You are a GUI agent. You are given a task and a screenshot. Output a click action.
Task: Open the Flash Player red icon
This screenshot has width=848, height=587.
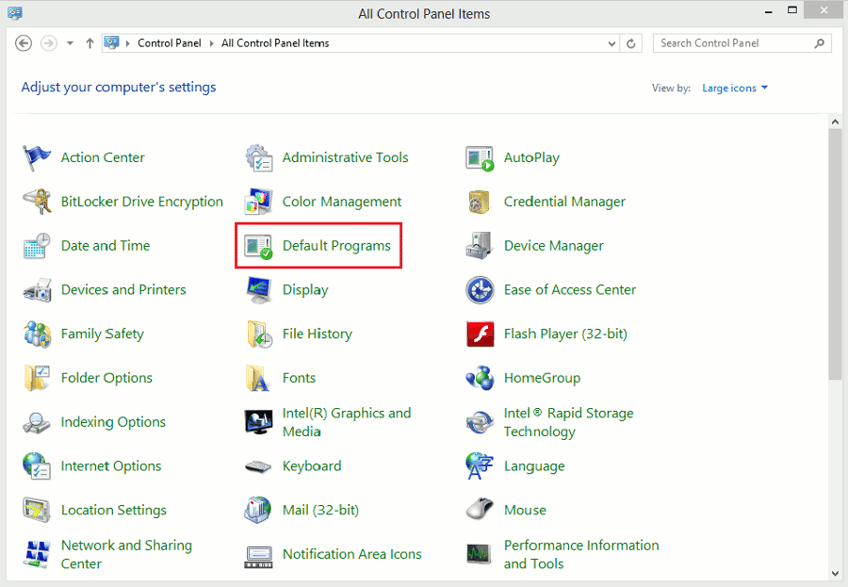480,334
